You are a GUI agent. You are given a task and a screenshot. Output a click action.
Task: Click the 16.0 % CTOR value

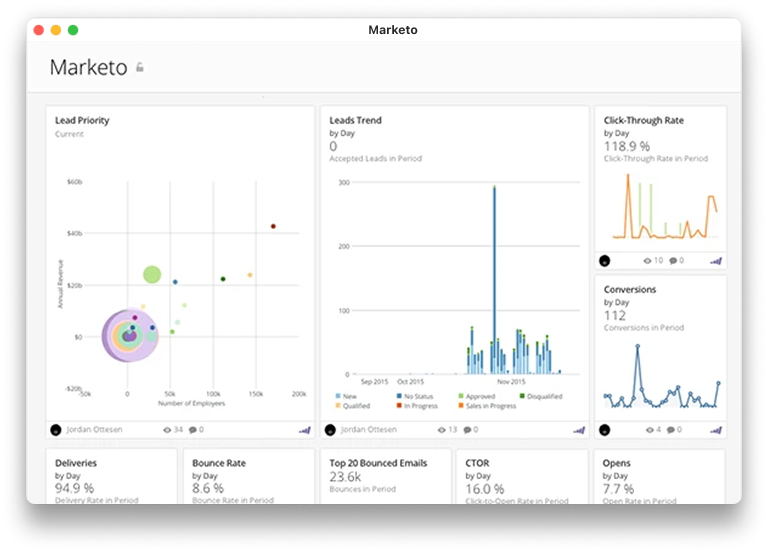pos(485,489)
